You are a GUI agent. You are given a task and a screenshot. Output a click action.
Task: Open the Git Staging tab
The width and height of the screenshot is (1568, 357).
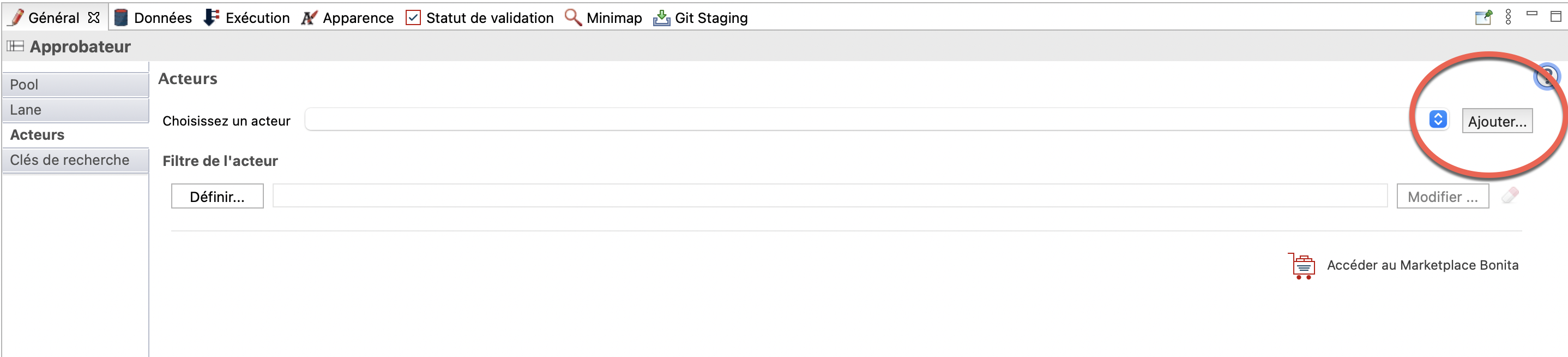pos(701,17)
